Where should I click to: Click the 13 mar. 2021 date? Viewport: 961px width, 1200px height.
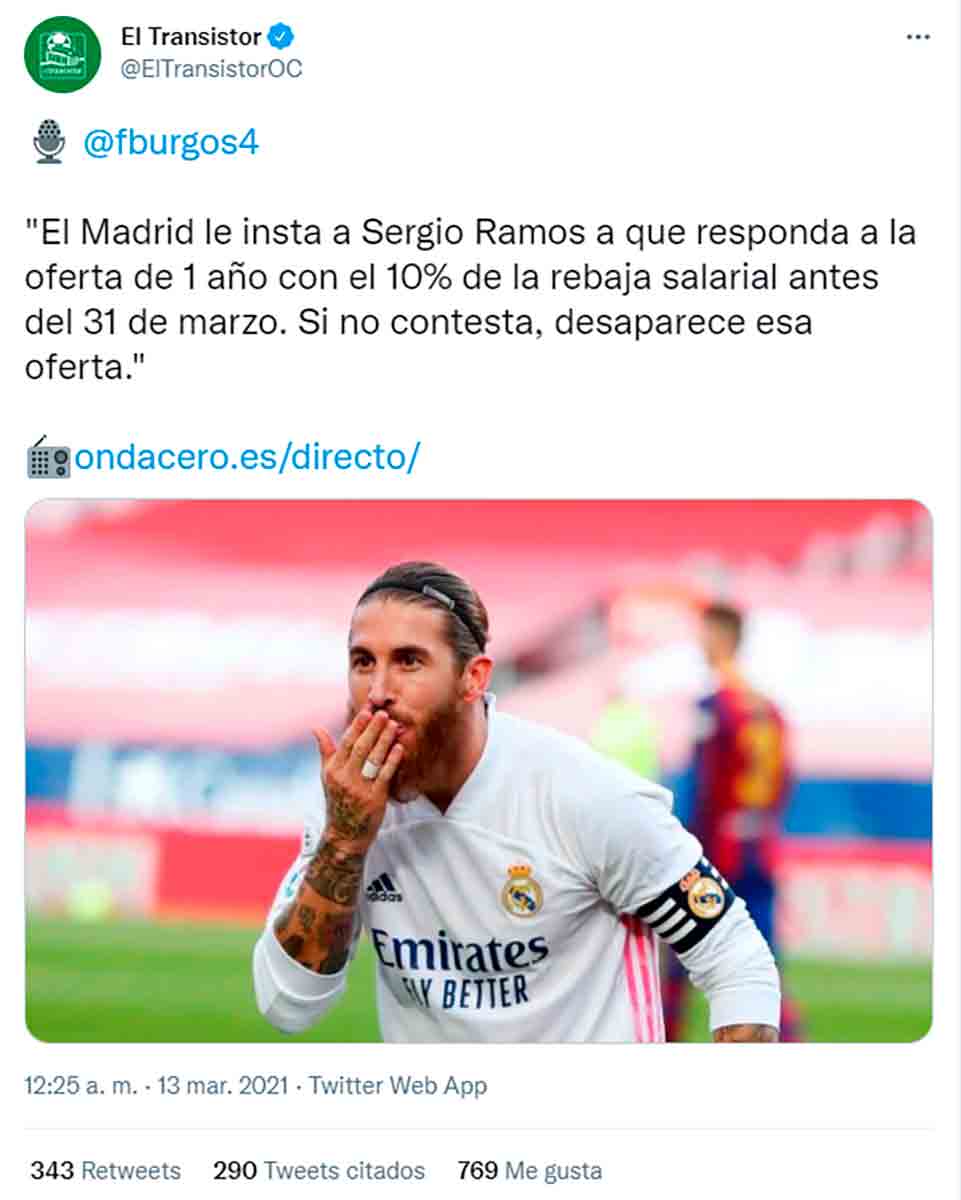coord(222,1085)
